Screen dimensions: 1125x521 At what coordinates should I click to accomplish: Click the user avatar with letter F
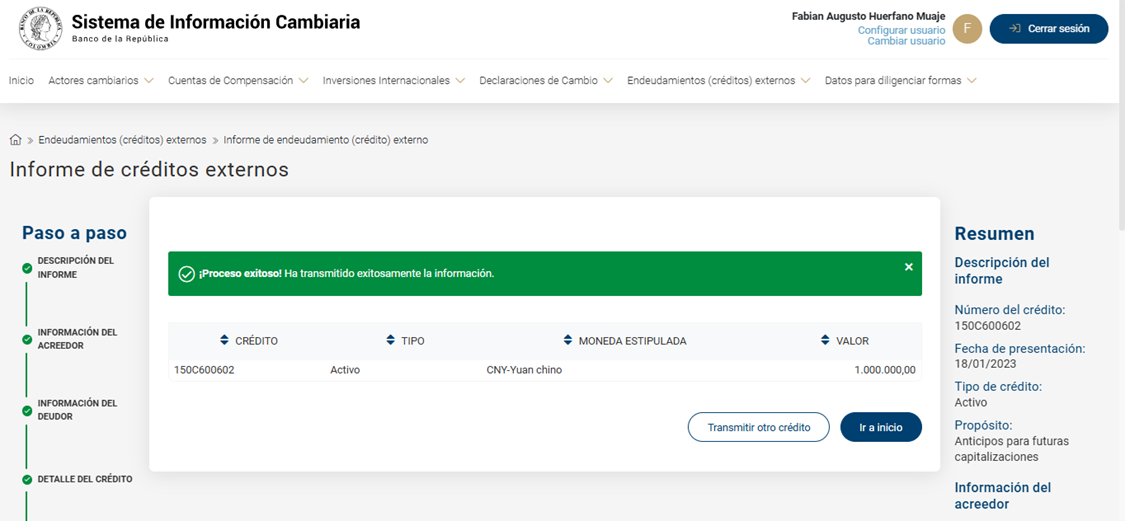pos(967,29)
